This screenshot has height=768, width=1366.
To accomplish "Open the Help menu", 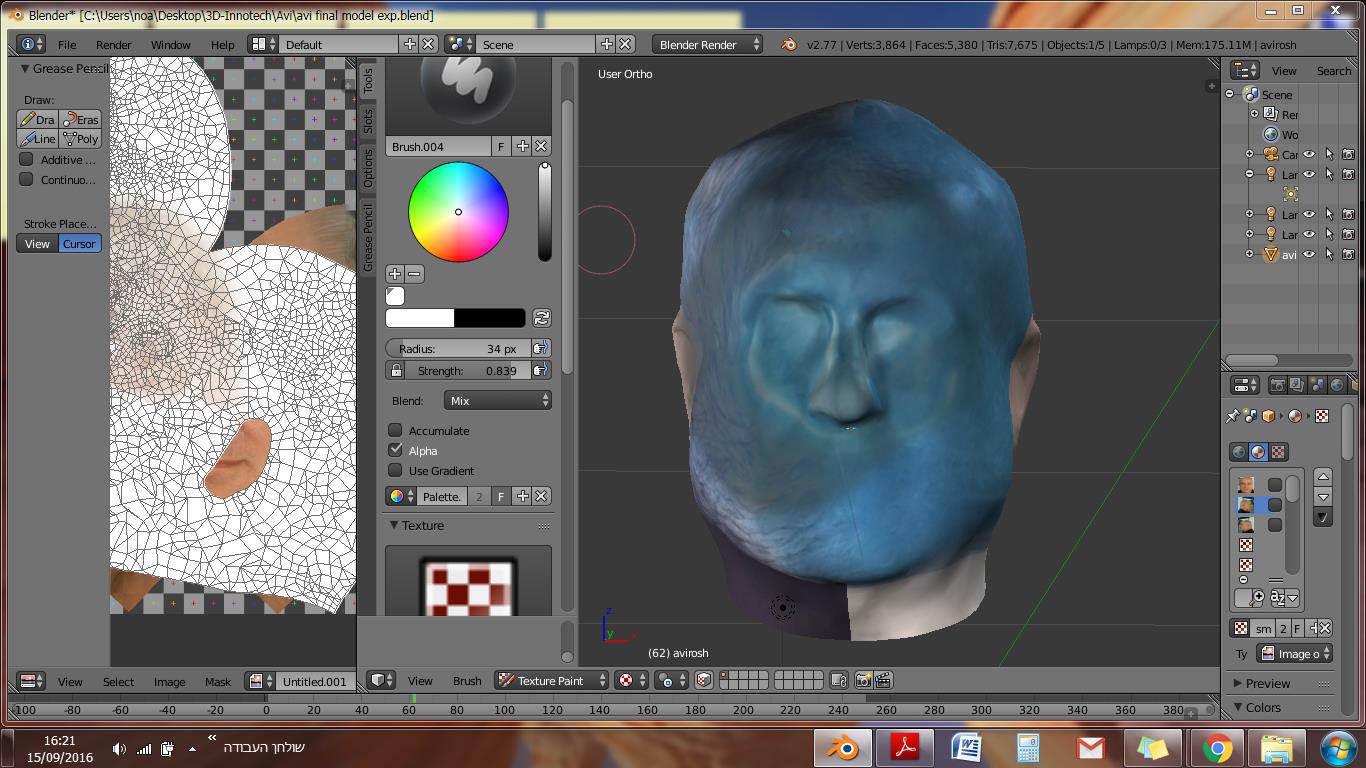I will [222, 45].
